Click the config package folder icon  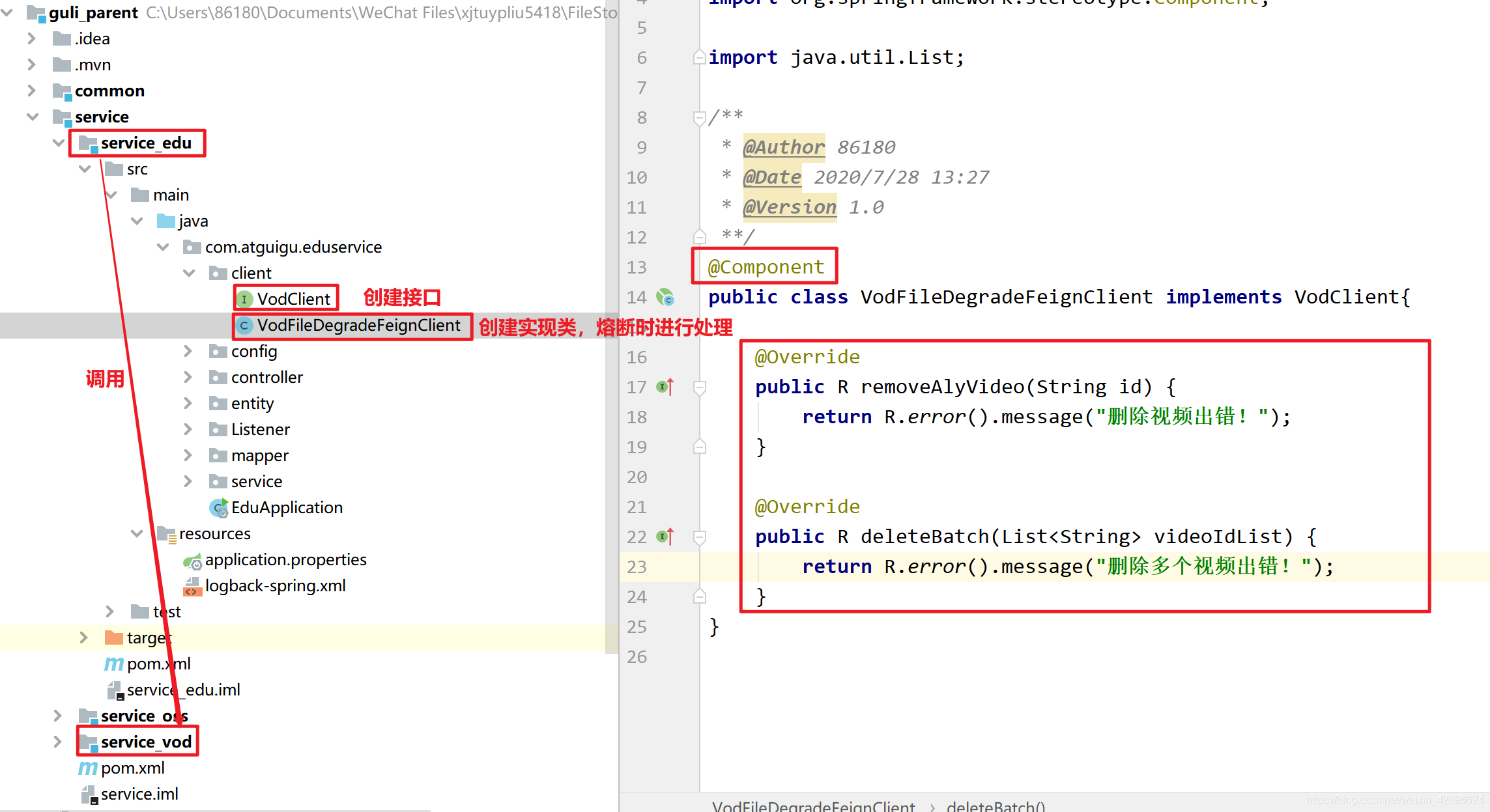click(218, 351)
